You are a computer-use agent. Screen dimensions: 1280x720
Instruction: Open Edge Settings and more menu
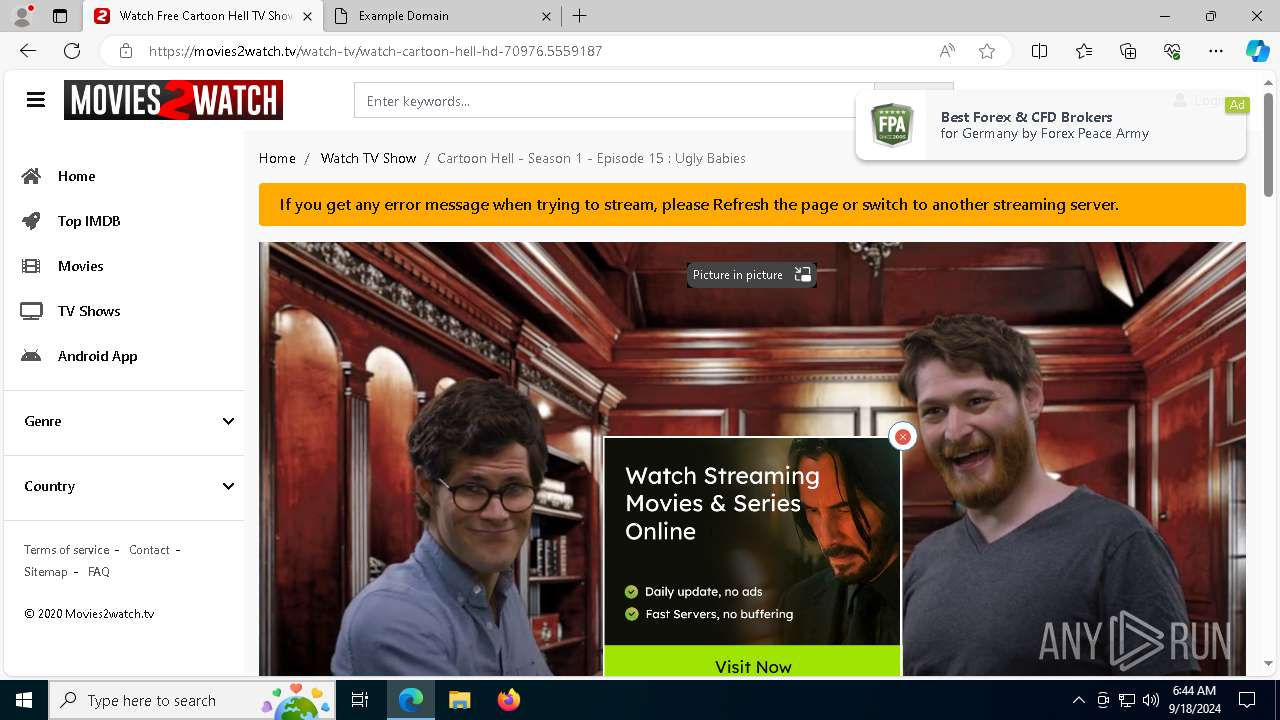1216,51
